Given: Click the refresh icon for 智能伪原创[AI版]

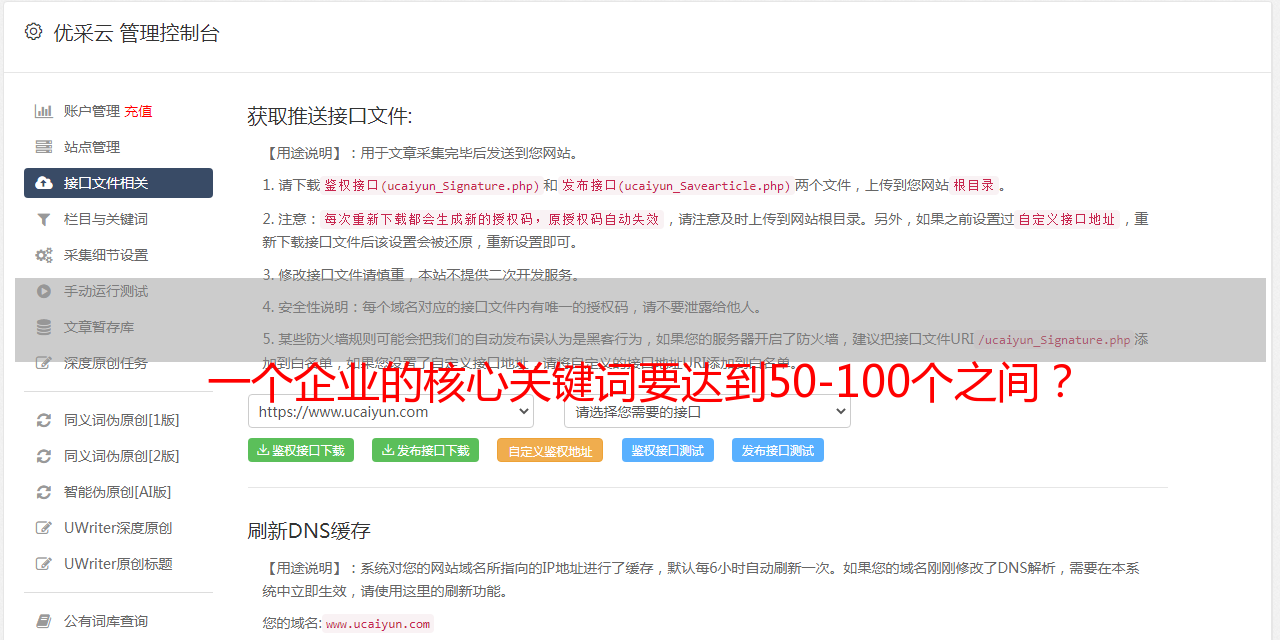Looking at the screenshot, I should (44, 492).
